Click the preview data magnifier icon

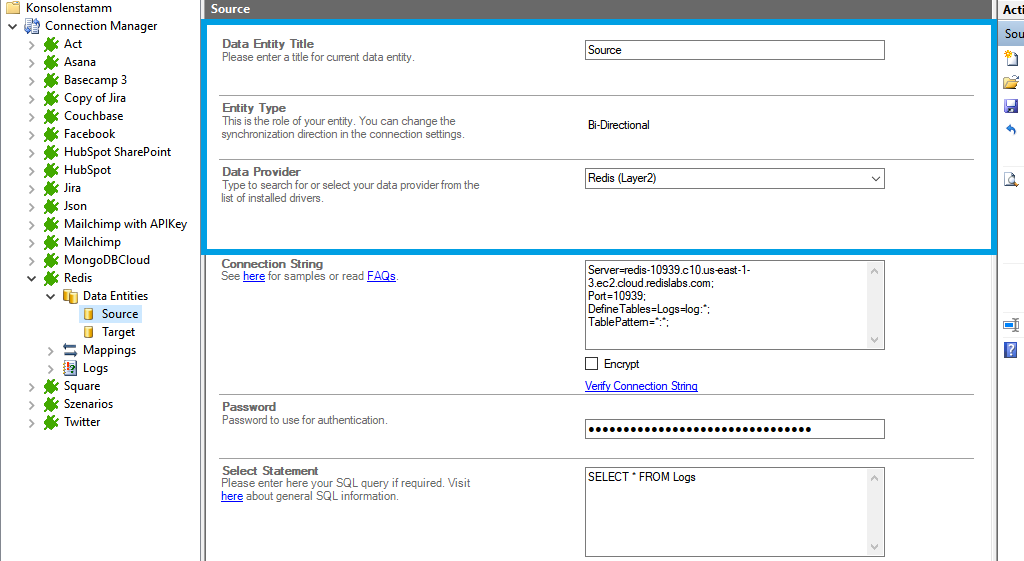[1011, 180]
